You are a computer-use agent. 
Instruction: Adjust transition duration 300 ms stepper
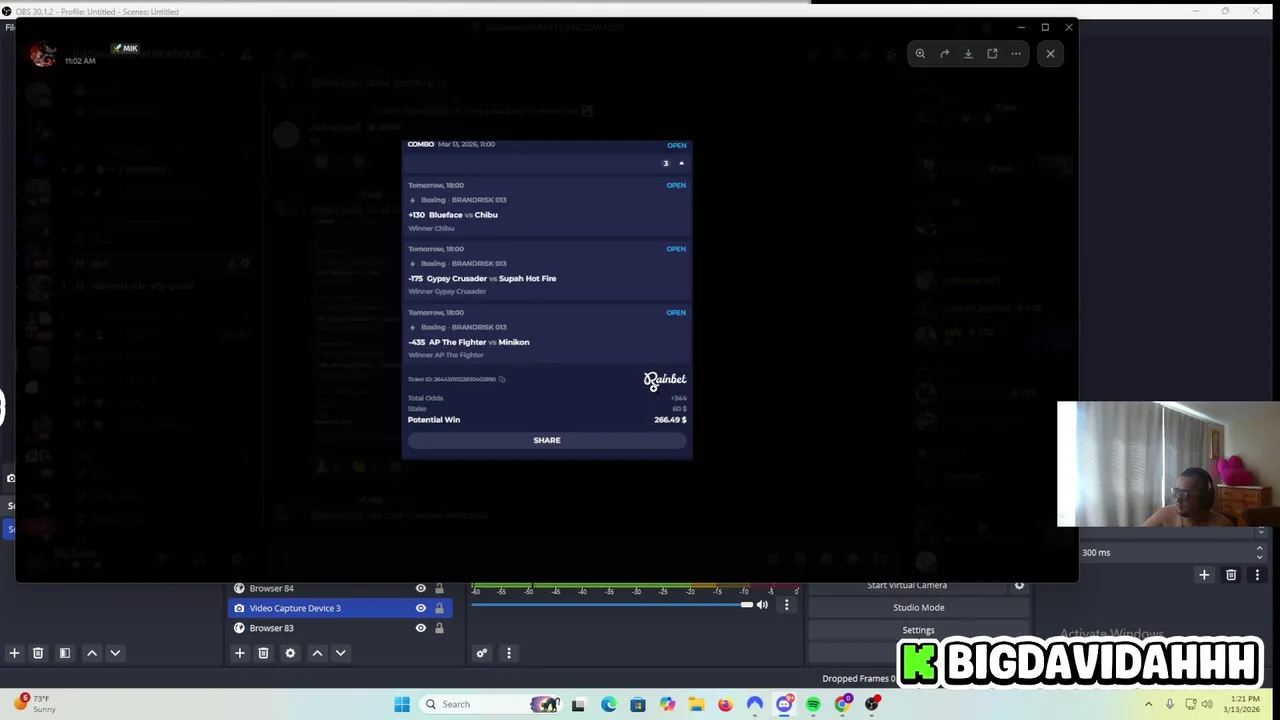1259,552
